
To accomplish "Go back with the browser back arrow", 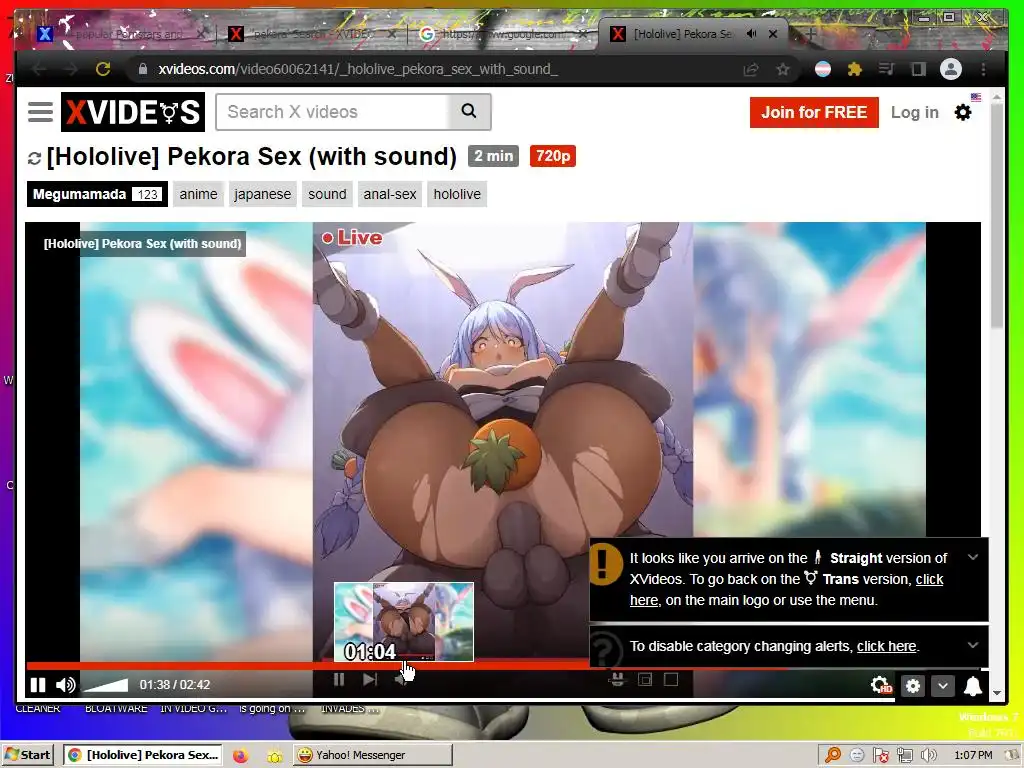I will (x=39, y=69).
